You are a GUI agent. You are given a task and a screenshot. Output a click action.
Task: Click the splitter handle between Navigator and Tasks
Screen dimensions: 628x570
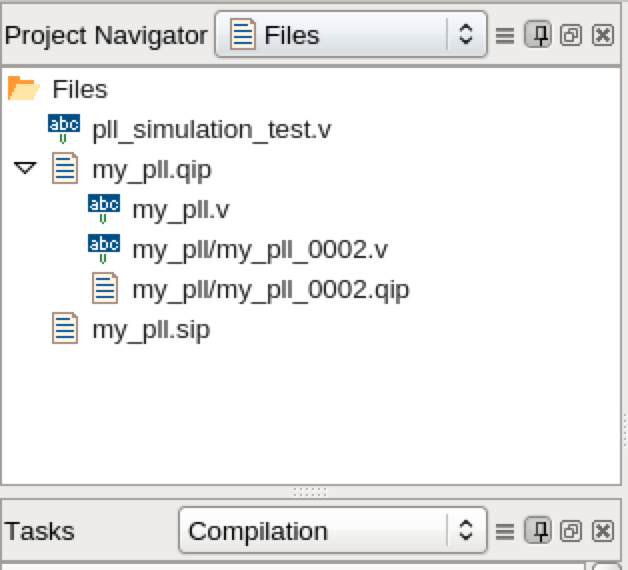tap(310, 492)
